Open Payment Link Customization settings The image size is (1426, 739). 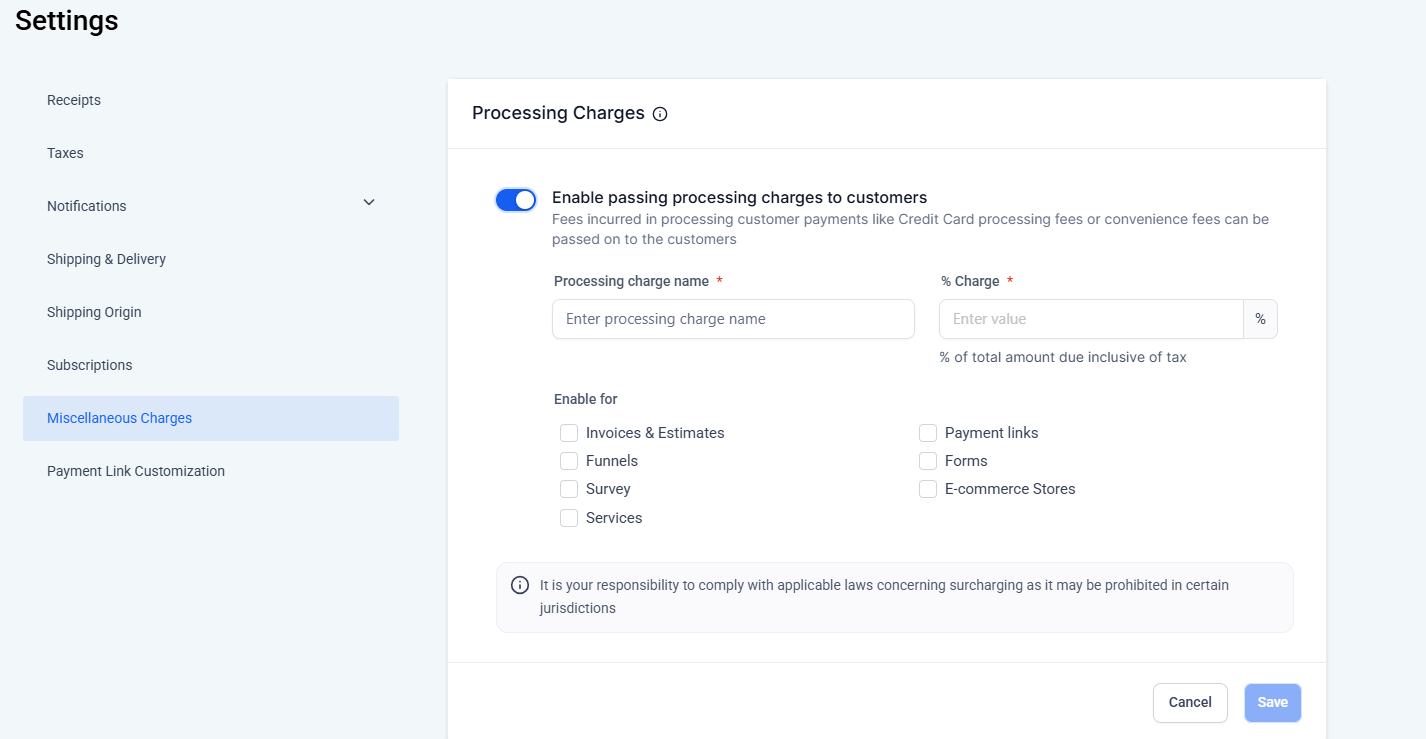point(136,471)
